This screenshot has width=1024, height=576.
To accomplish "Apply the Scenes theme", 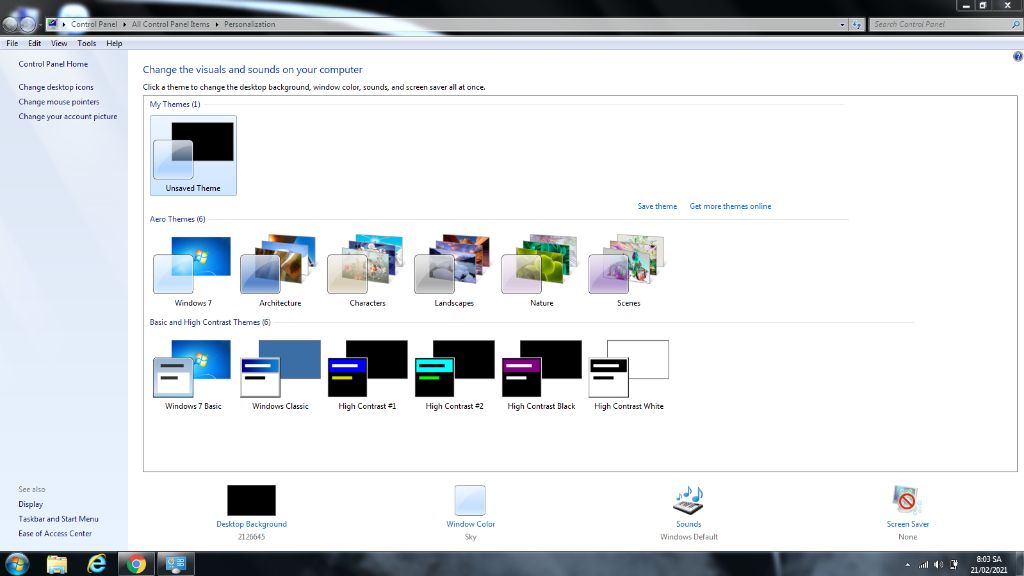I will click(628, 271).
